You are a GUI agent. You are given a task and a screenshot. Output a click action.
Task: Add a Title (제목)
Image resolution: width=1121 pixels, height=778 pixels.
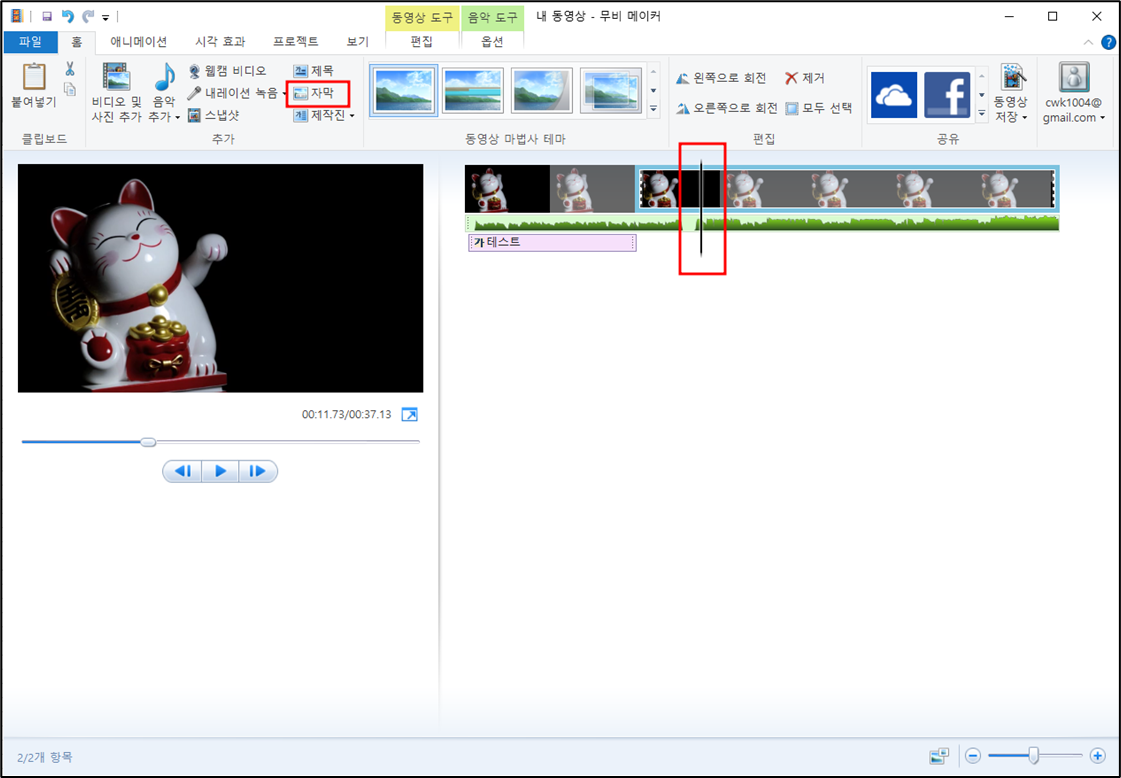point(314,71)
